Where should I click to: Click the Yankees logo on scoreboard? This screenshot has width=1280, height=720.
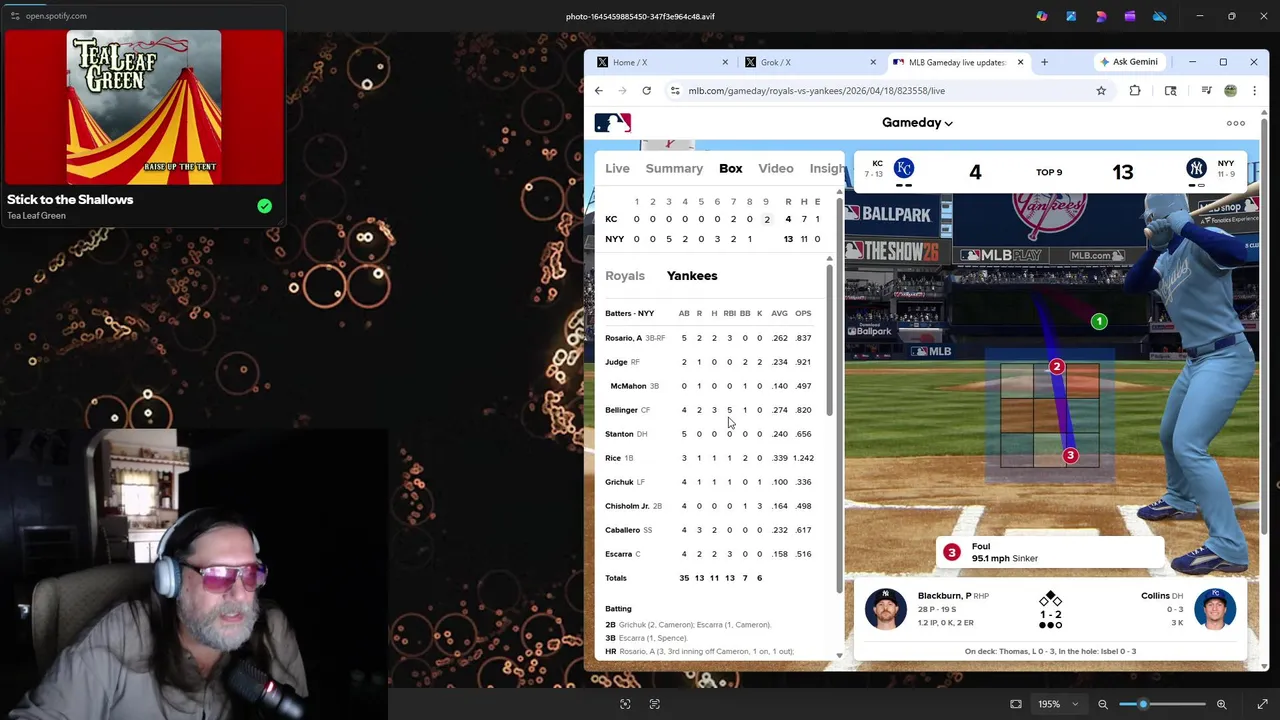click(x=1196, y=169)
